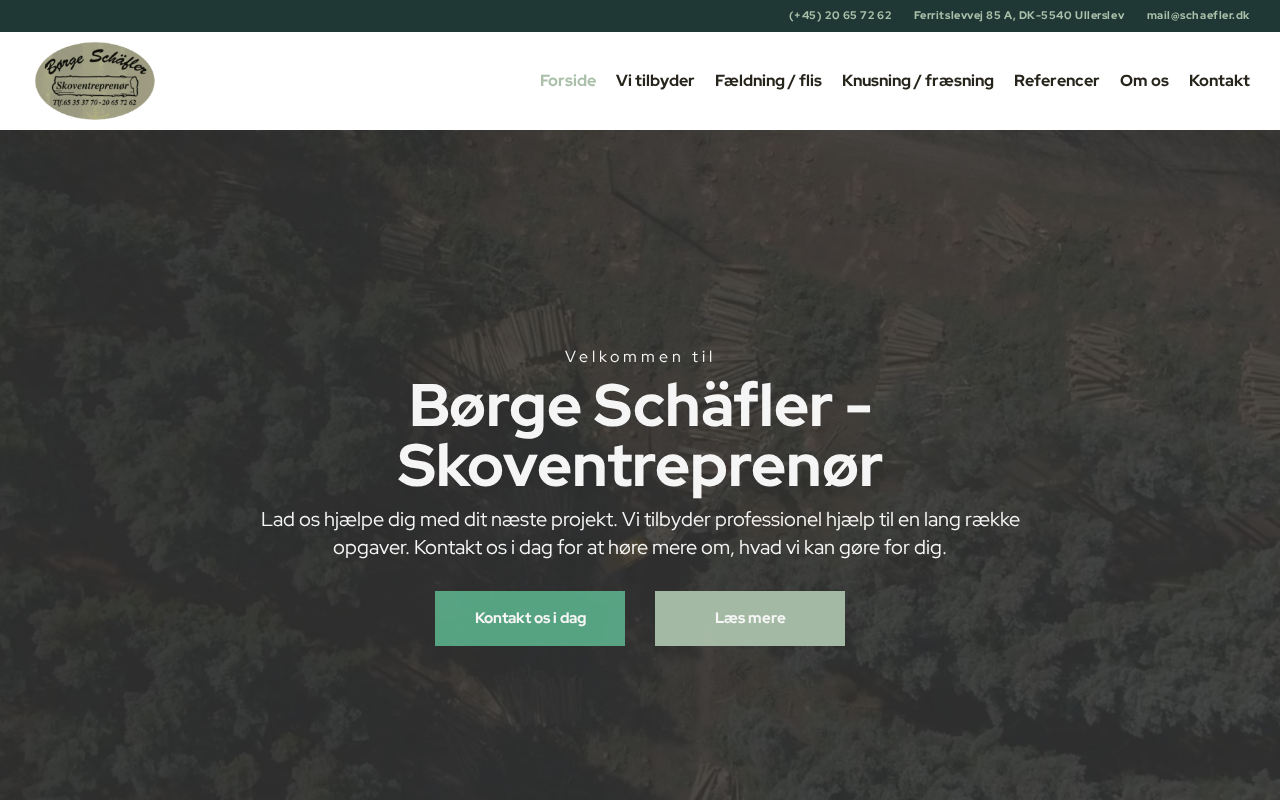1280x800 pixels.
Task: Go to the Kontakt menu item
Action: click(1219, 81)
